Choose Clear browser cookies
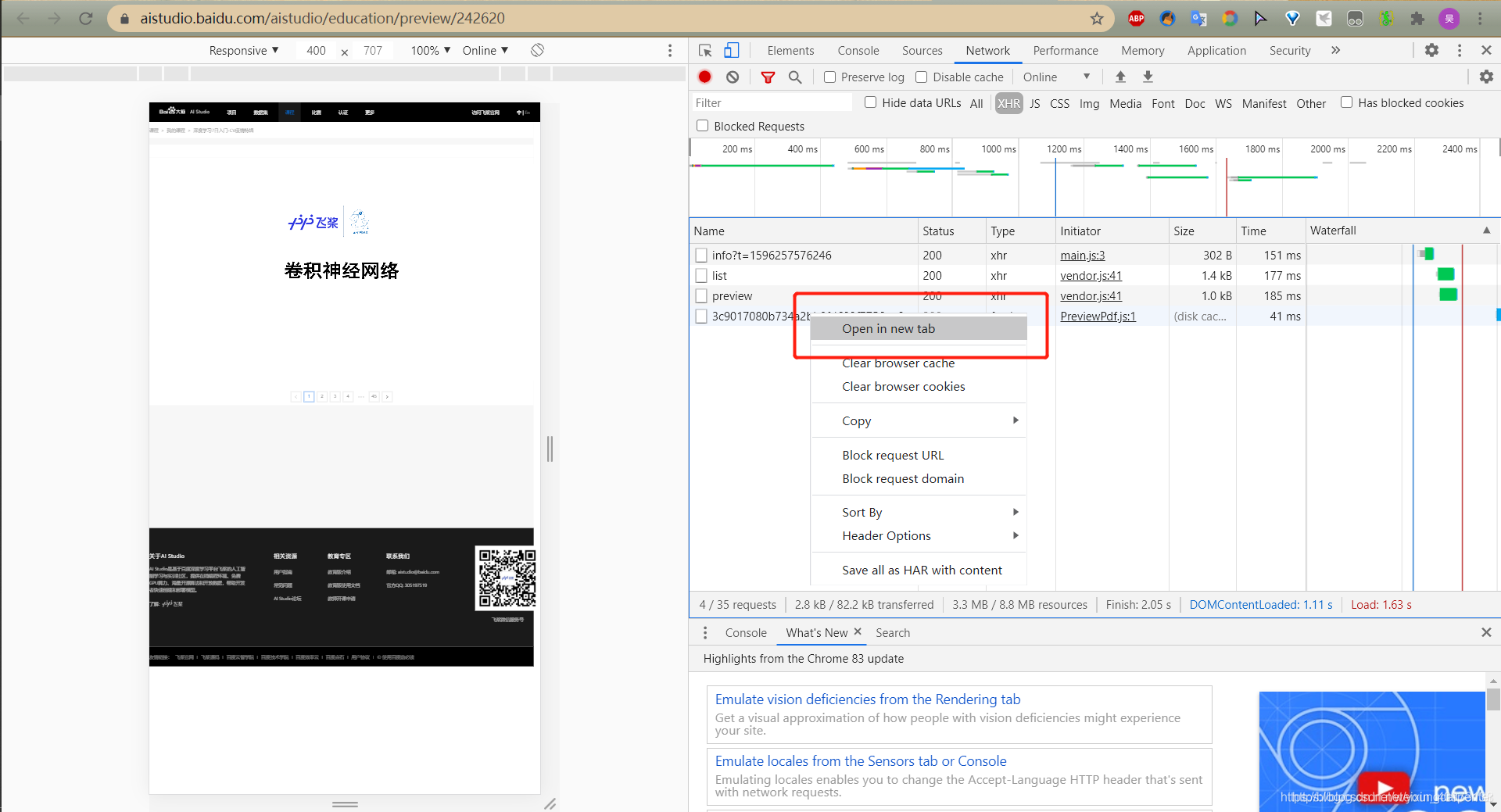1501x812 pixels. coord(919,386)
